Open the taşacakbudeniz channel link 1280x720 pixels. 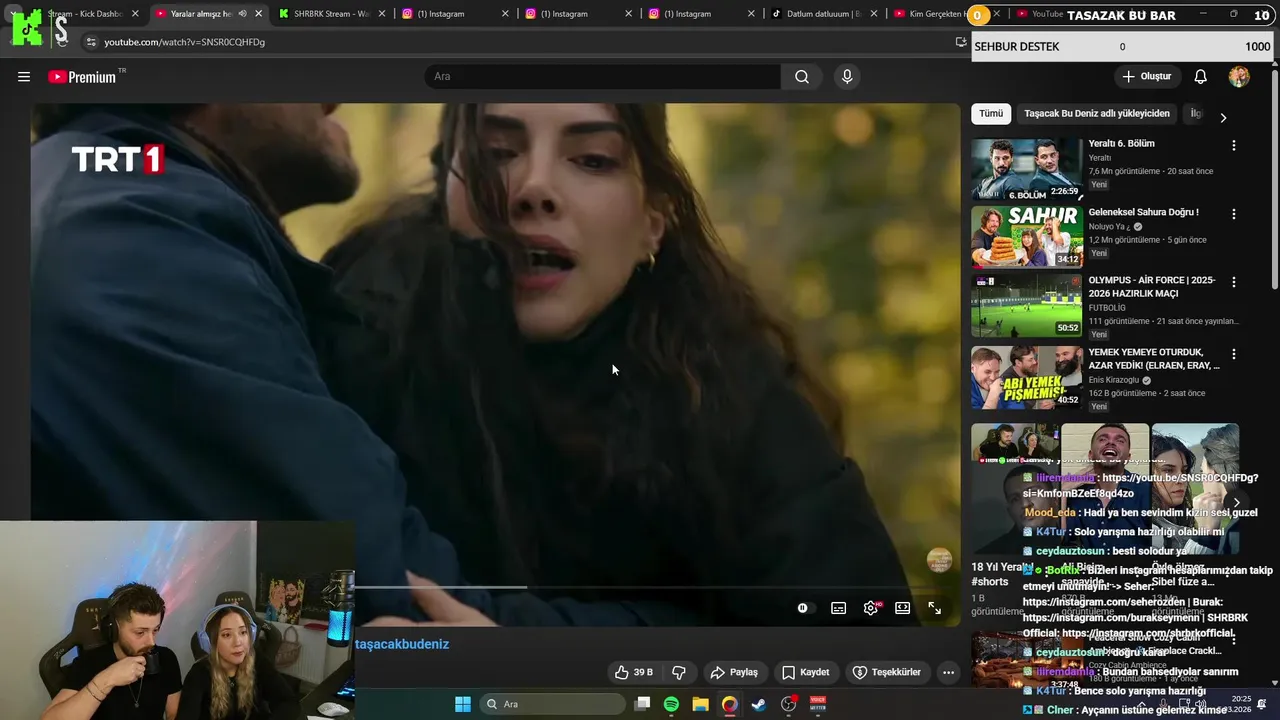tap(402, 644)
